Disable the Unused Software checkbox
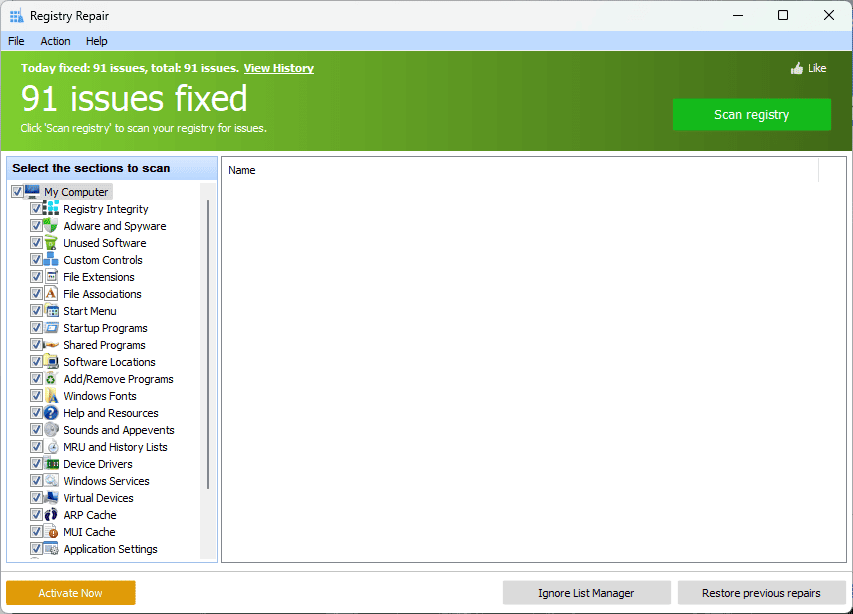 pyautogui.click(x=36, y=243)
